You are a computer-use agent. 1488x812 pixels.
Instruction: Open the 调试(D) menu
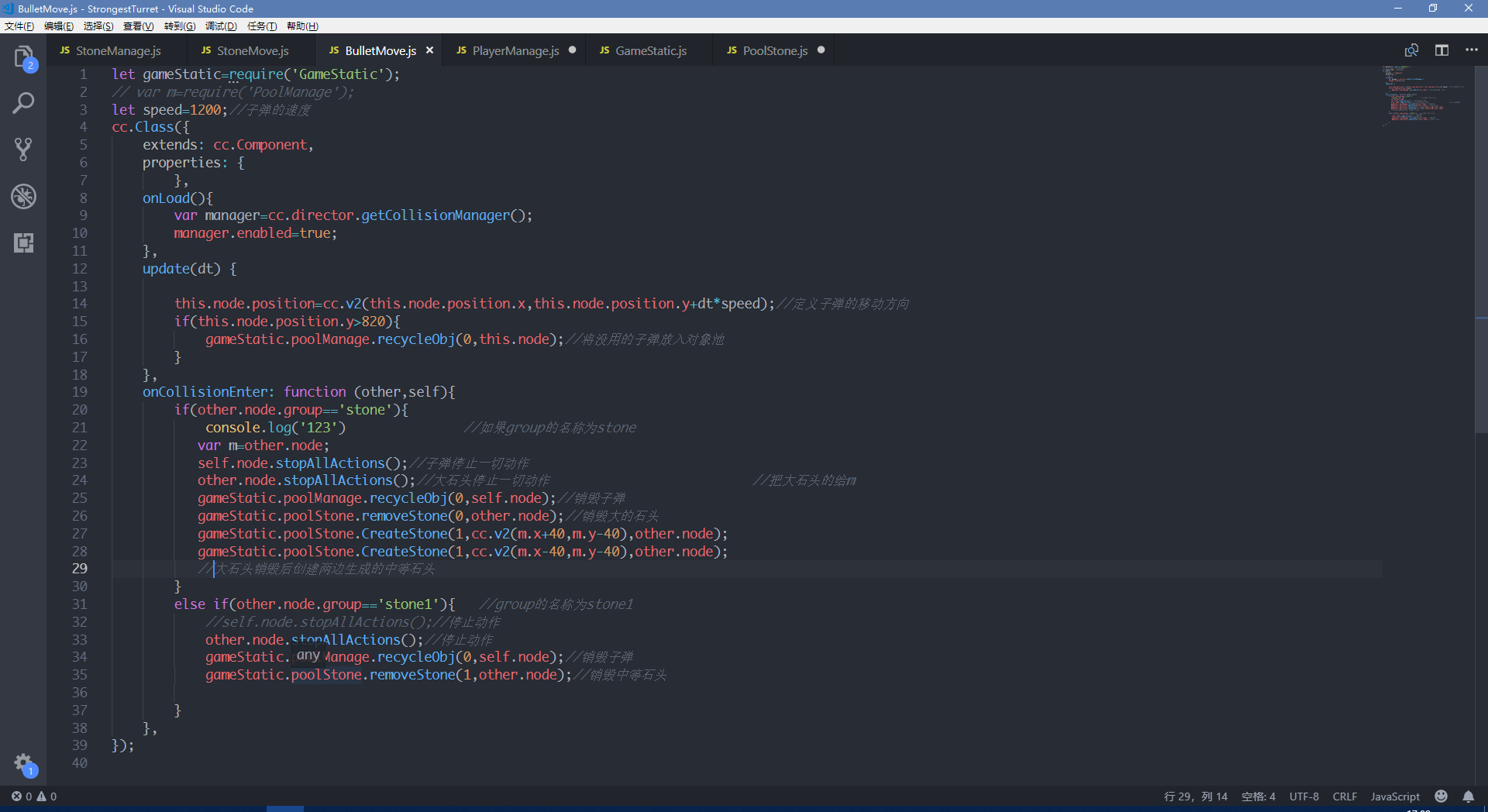[x=221, y=26]
